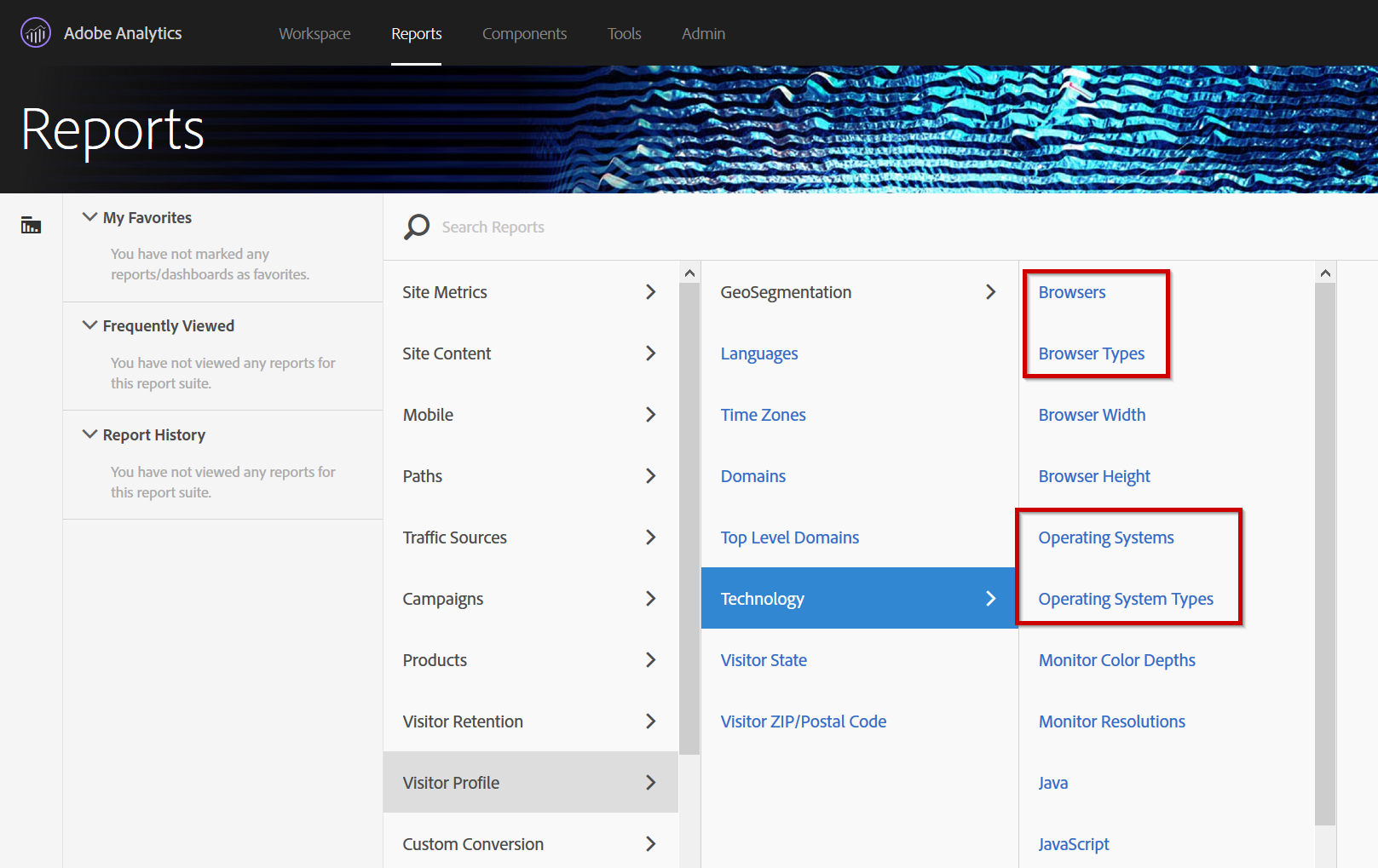Viewport: 1378px width, 868px height.
Task: Expand the Site Metrics chevron arrow
Action: [x=651, y=292]
